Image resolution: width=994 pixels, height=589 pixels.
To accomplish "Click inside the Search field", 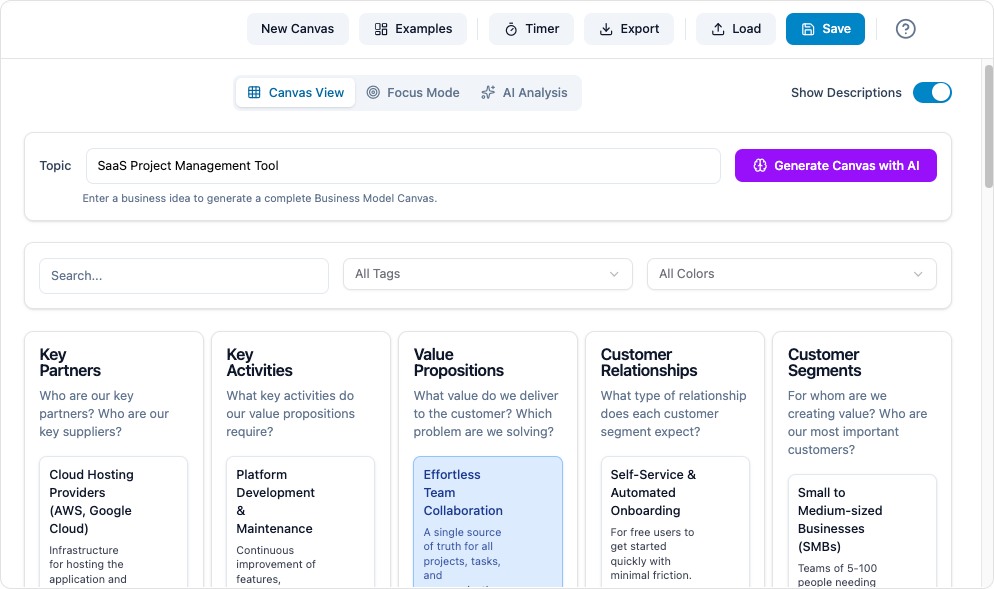I will (x=183, y=275).
